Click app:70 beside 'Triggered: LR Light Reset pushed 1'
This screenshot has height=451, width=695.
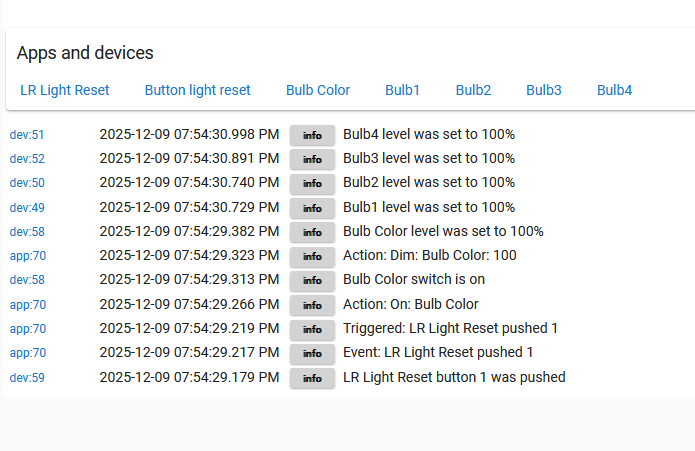click(28, 329)
